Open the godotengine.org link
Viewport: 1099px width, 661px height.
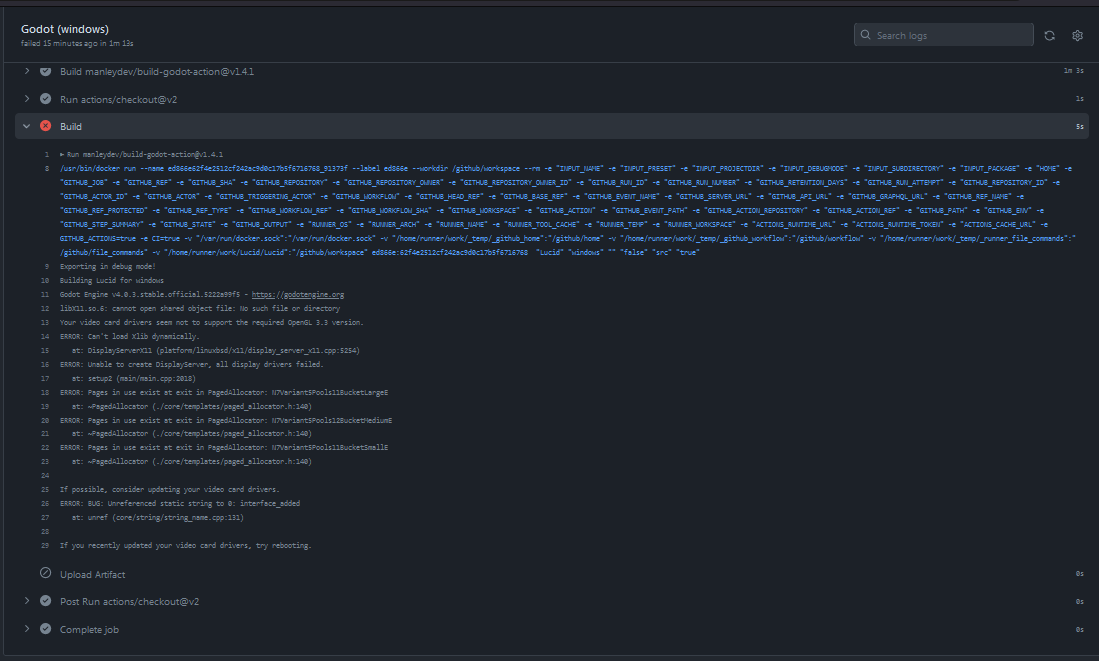(308, 295)
